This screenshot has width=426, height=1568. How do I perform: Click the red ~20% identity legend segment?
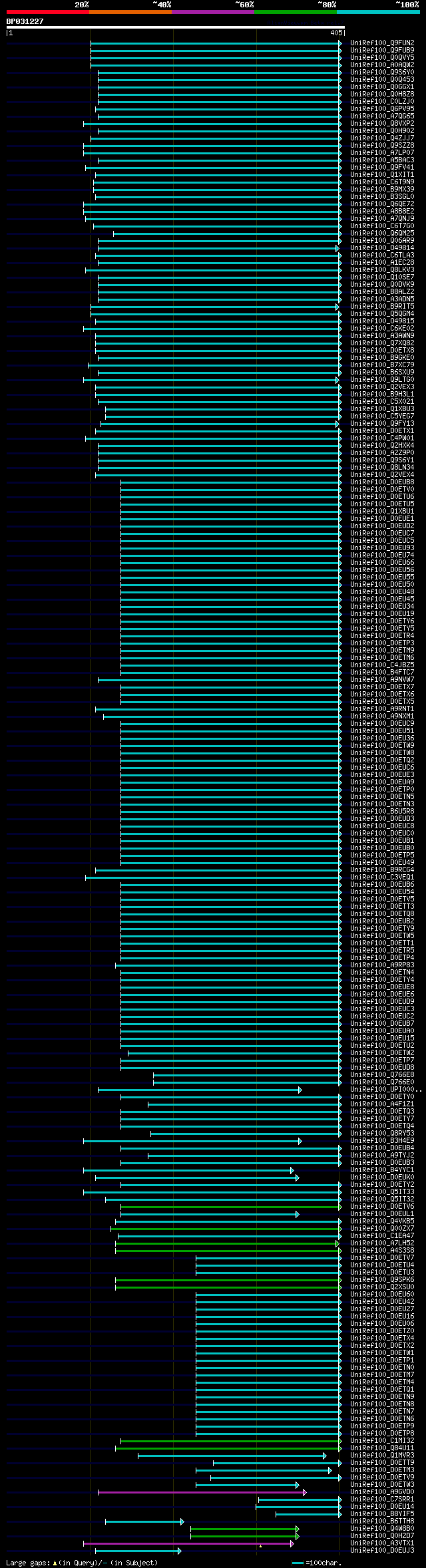point(48,12)
